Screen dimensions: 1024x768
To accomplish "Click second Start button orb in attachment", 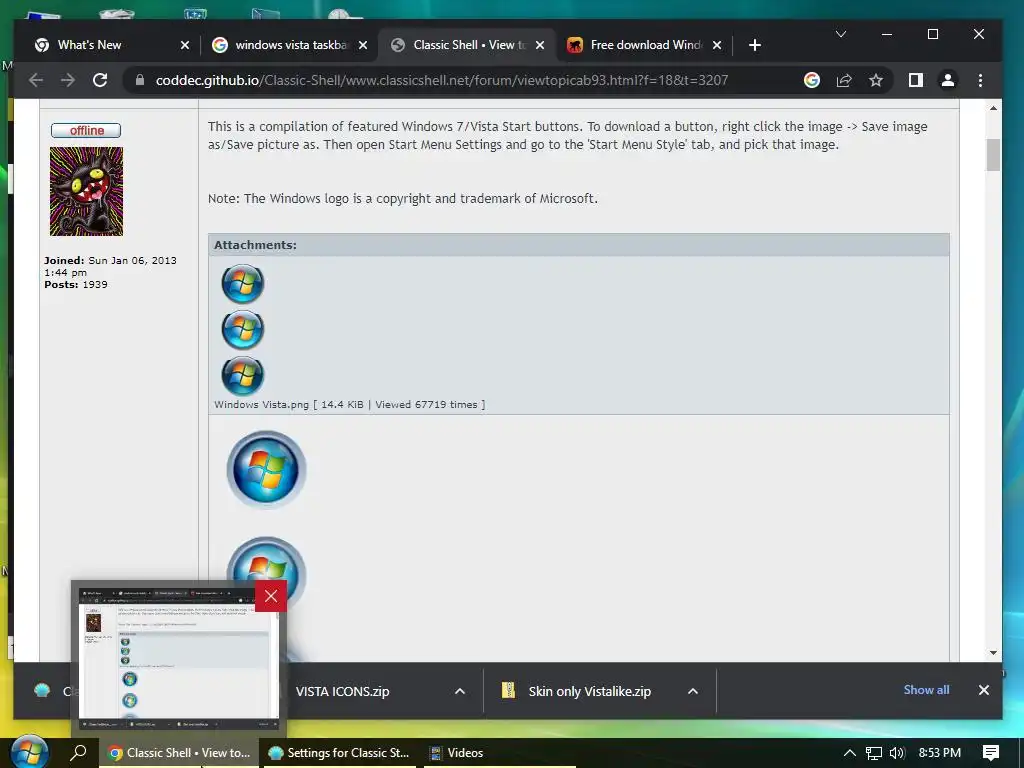I will (242, 330).
